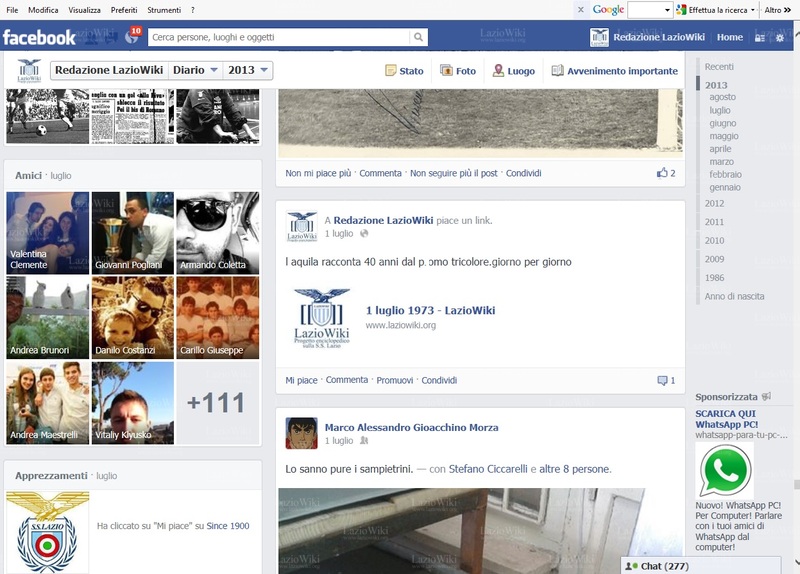Click the notifications globe icon with badge

tap(130, 37)
